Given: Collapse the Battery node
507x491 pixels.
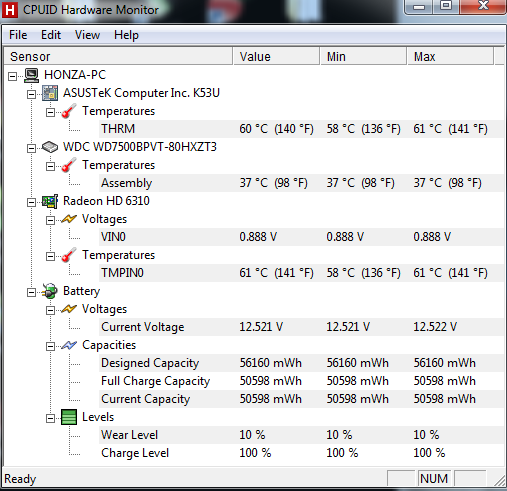Looking at the screenshot, I should click(x=31, y=292).
